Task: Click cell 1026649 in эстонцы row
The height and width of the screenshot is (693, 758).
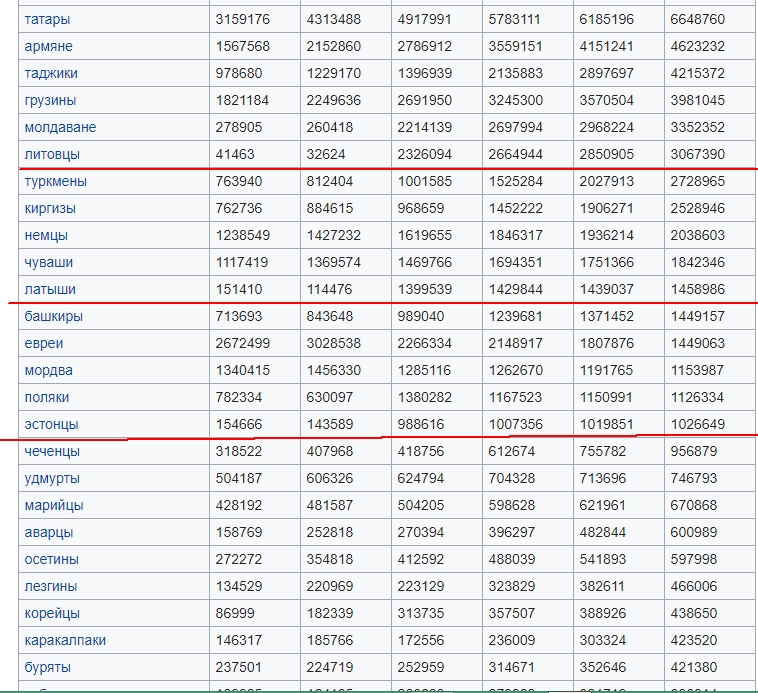Action: pos(698,425)
